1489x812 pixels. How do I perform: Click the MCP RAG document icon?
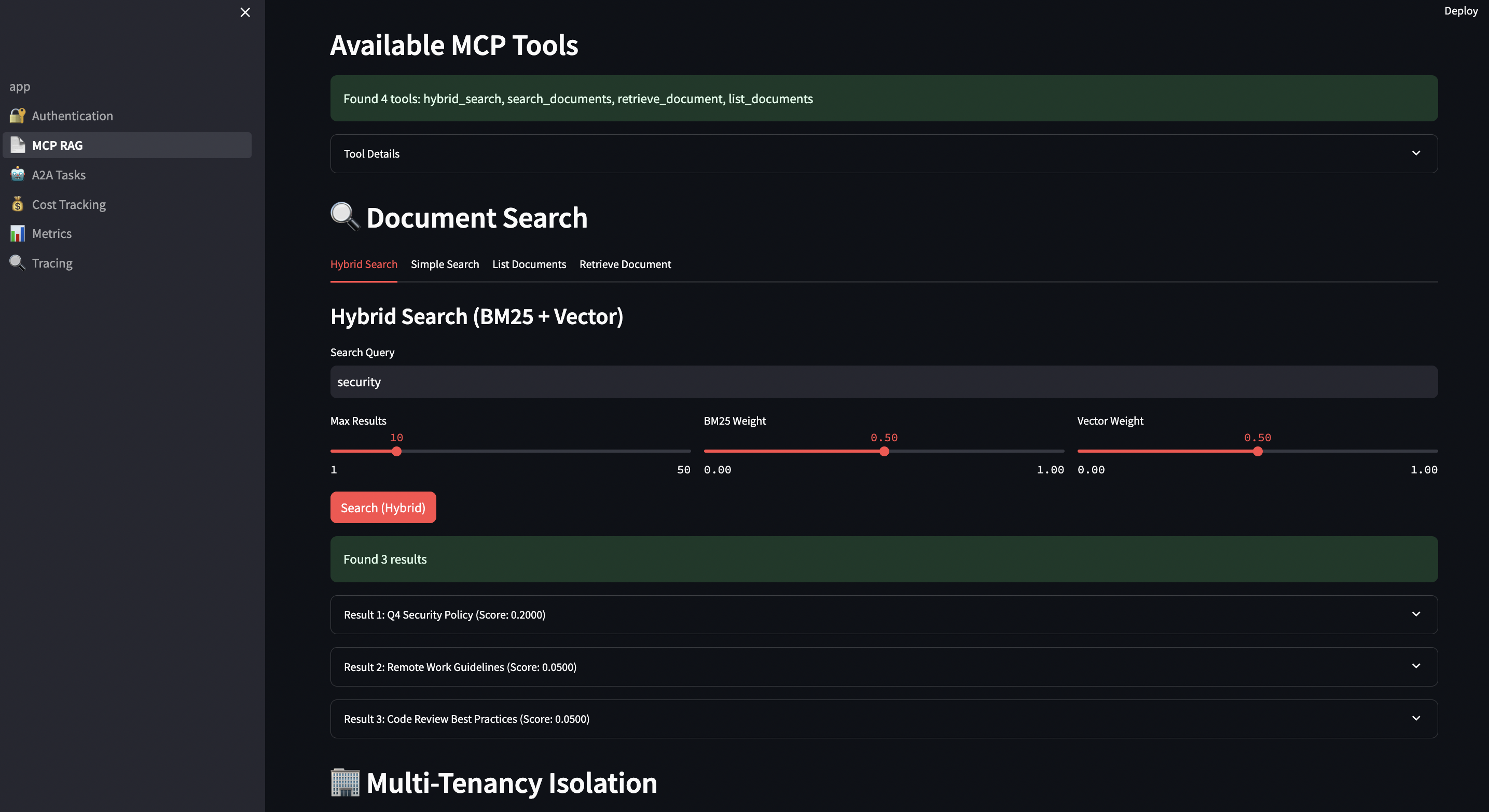point(17,145)
